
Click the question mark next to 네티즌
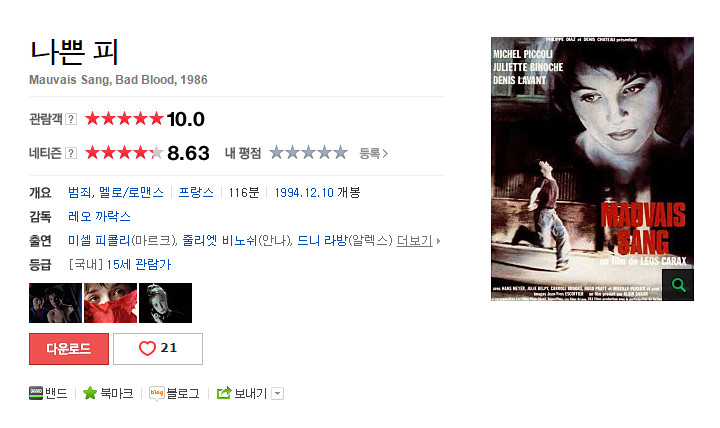[x=71, y=153]
